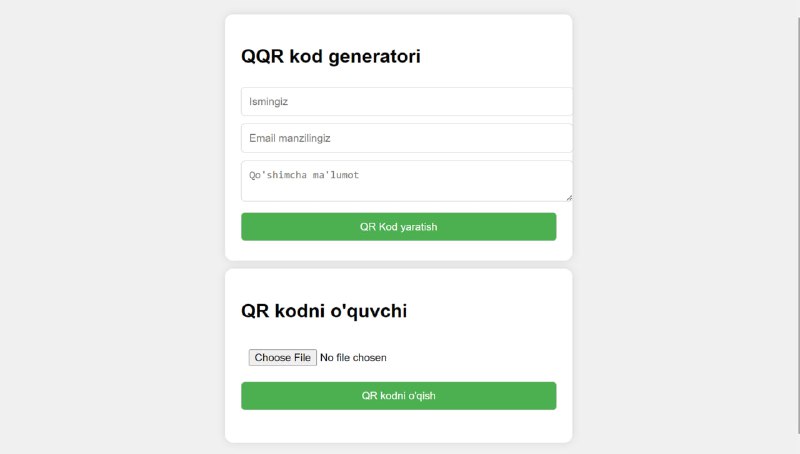This screenshot has height=454, width=800.
Task: Open the Choose File picker
Action: [283, 358]
